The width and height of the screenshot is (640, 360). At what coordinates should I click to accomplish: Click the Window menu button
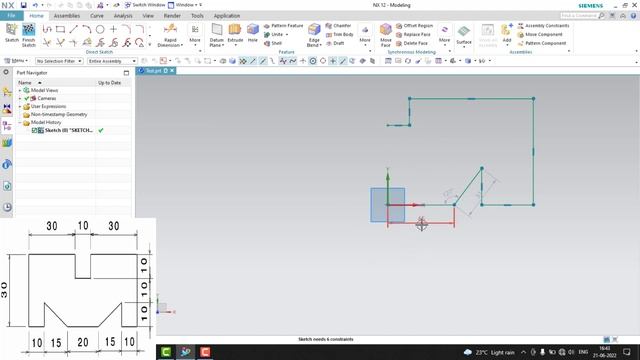click(182, 5)
